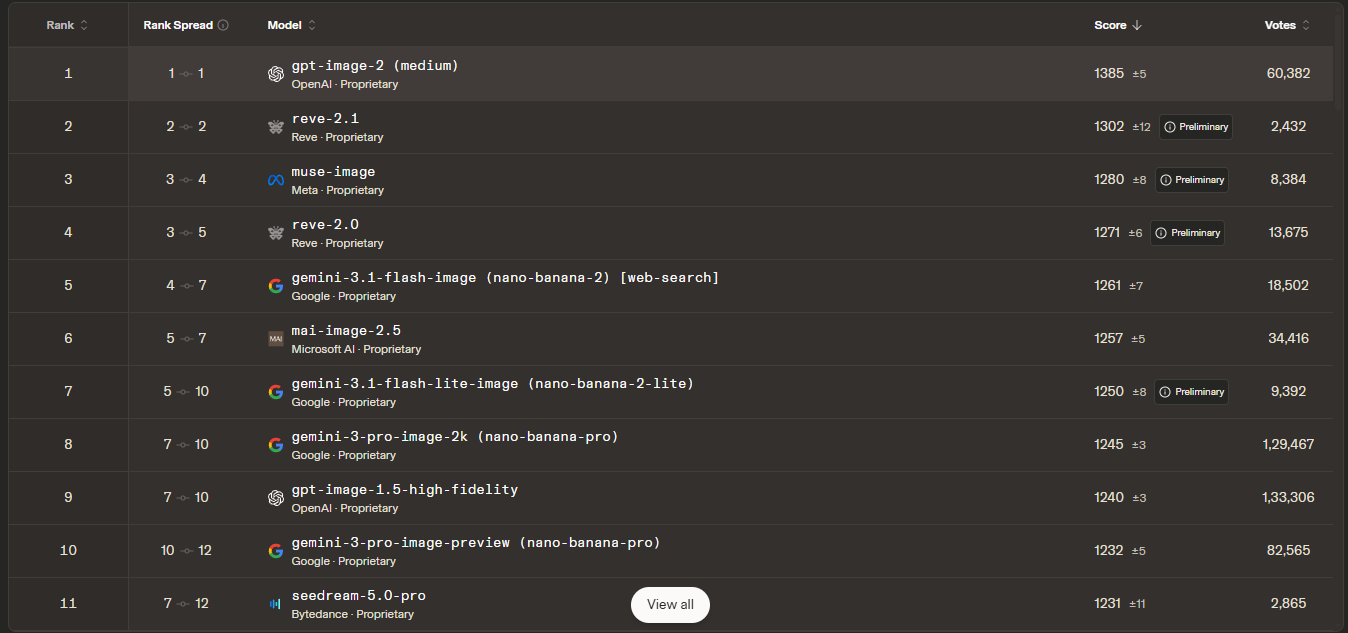Click the votes count 18,502
This screenshot has height=633, width=1348.
pyautogui.click(x=1288, y=286)
